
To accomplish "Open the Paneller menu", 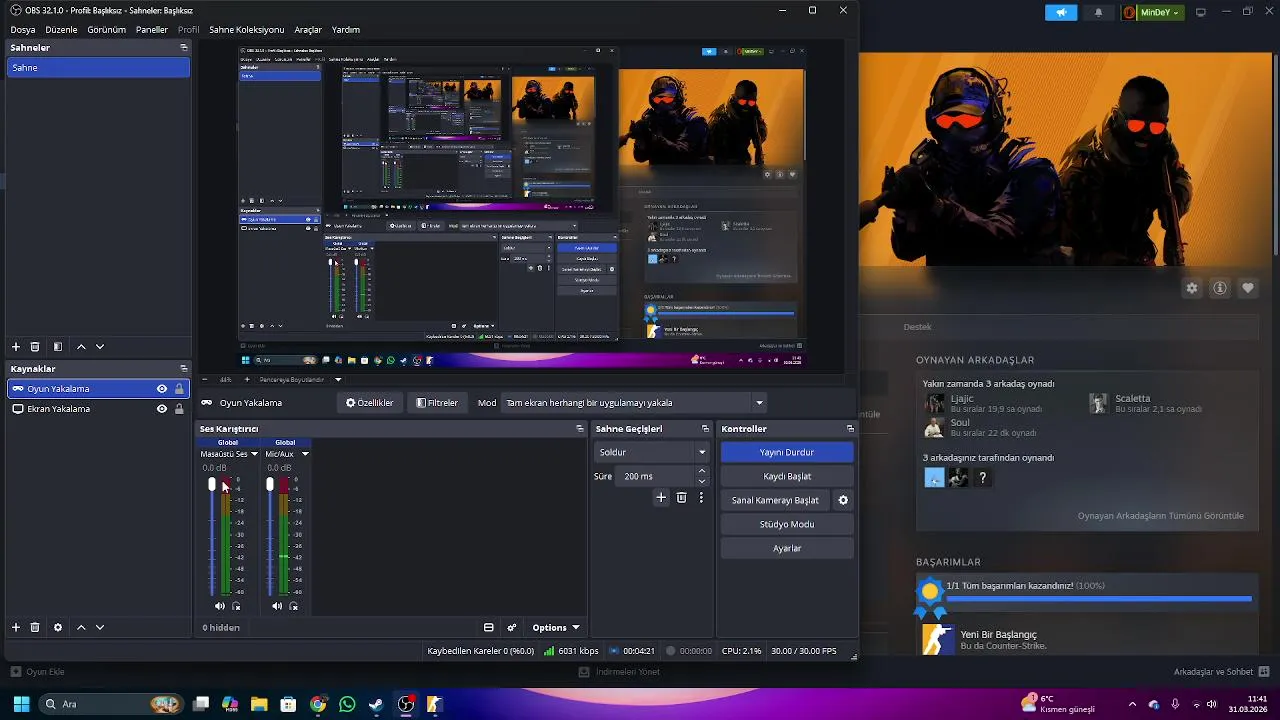I will pyautogui.click(x=152, y=30).
